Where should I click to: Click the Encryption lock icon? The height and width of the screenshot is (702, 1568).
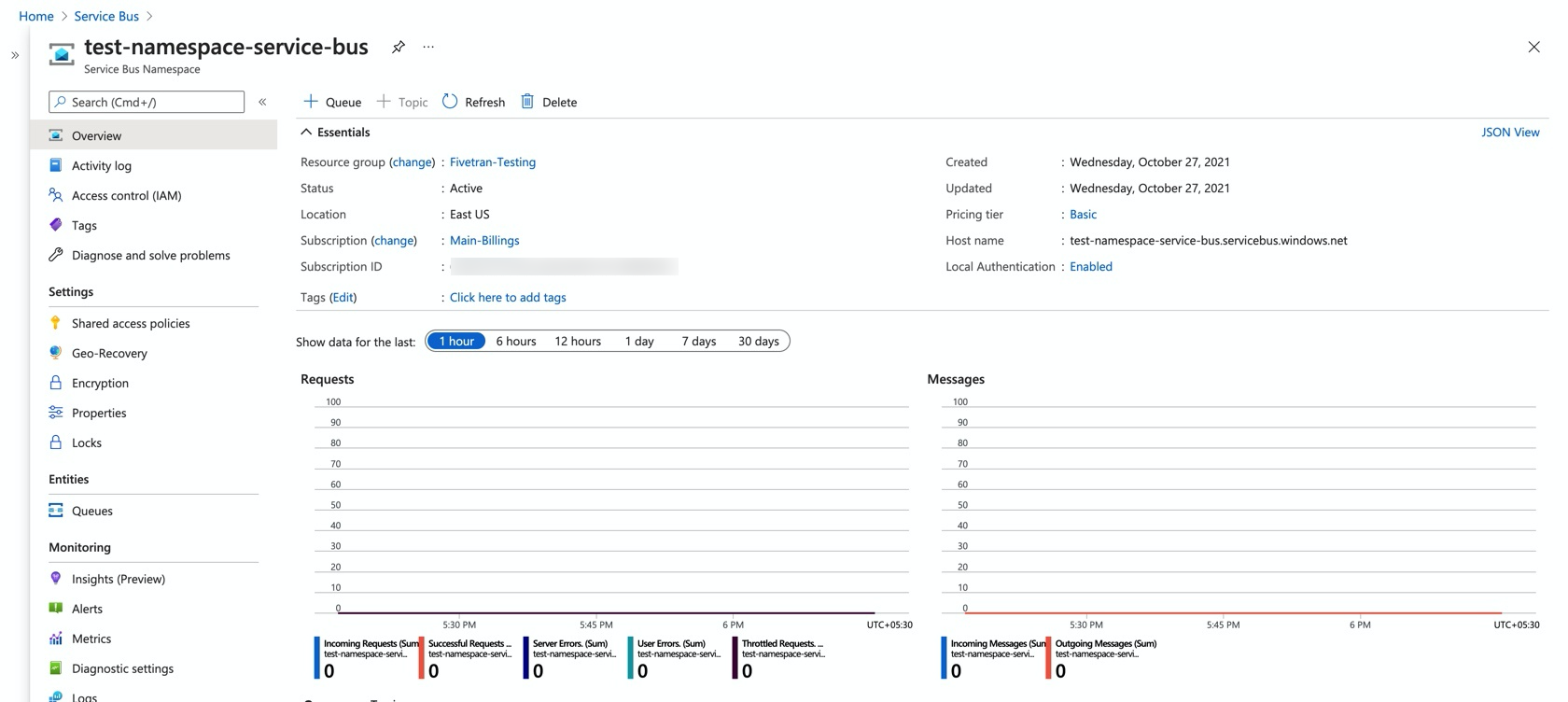pyautogui.click(x=56, y=383)
